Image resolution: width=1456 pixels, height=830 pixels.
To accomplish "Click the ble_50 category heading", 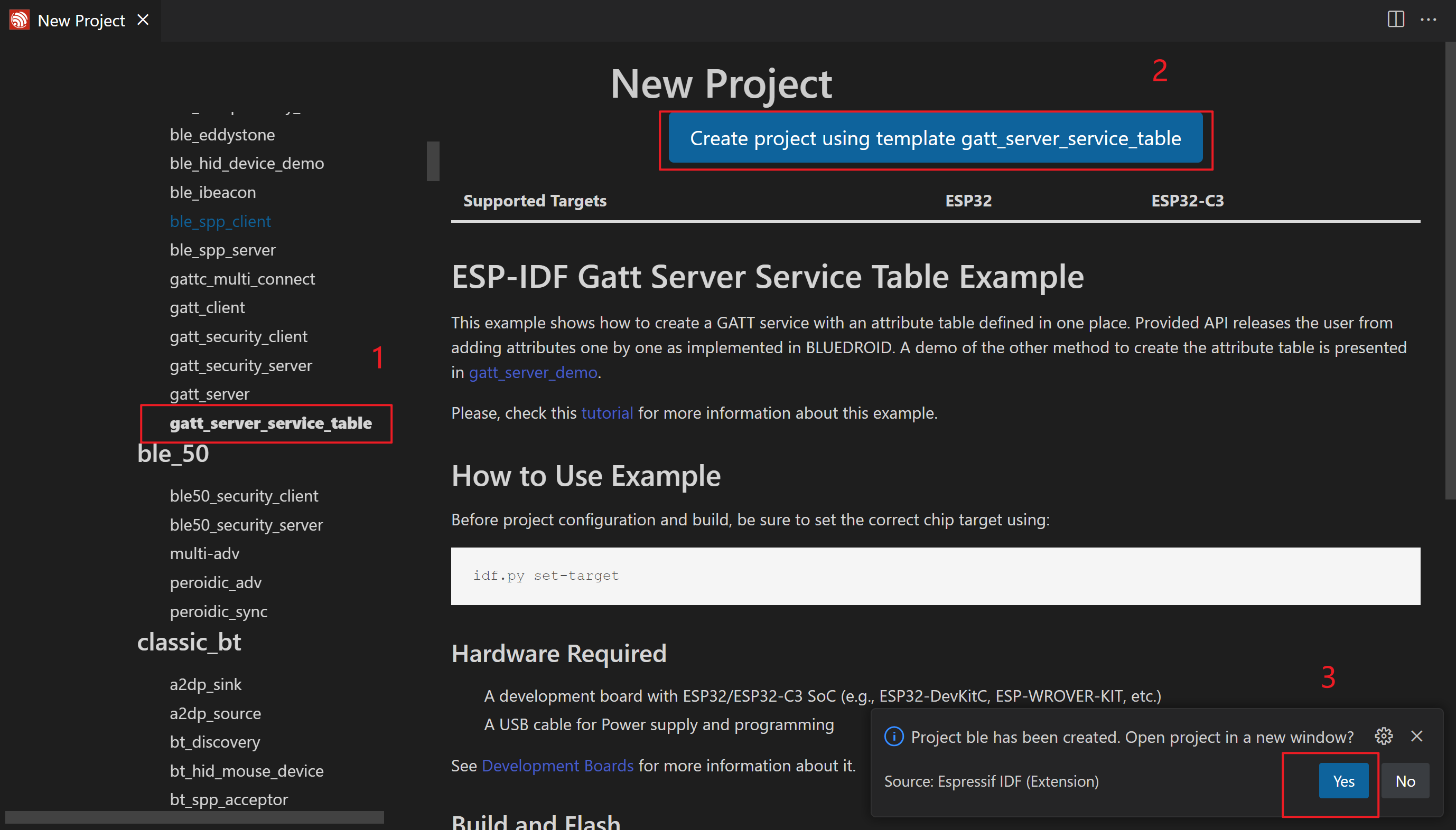I will click(173, 454).
